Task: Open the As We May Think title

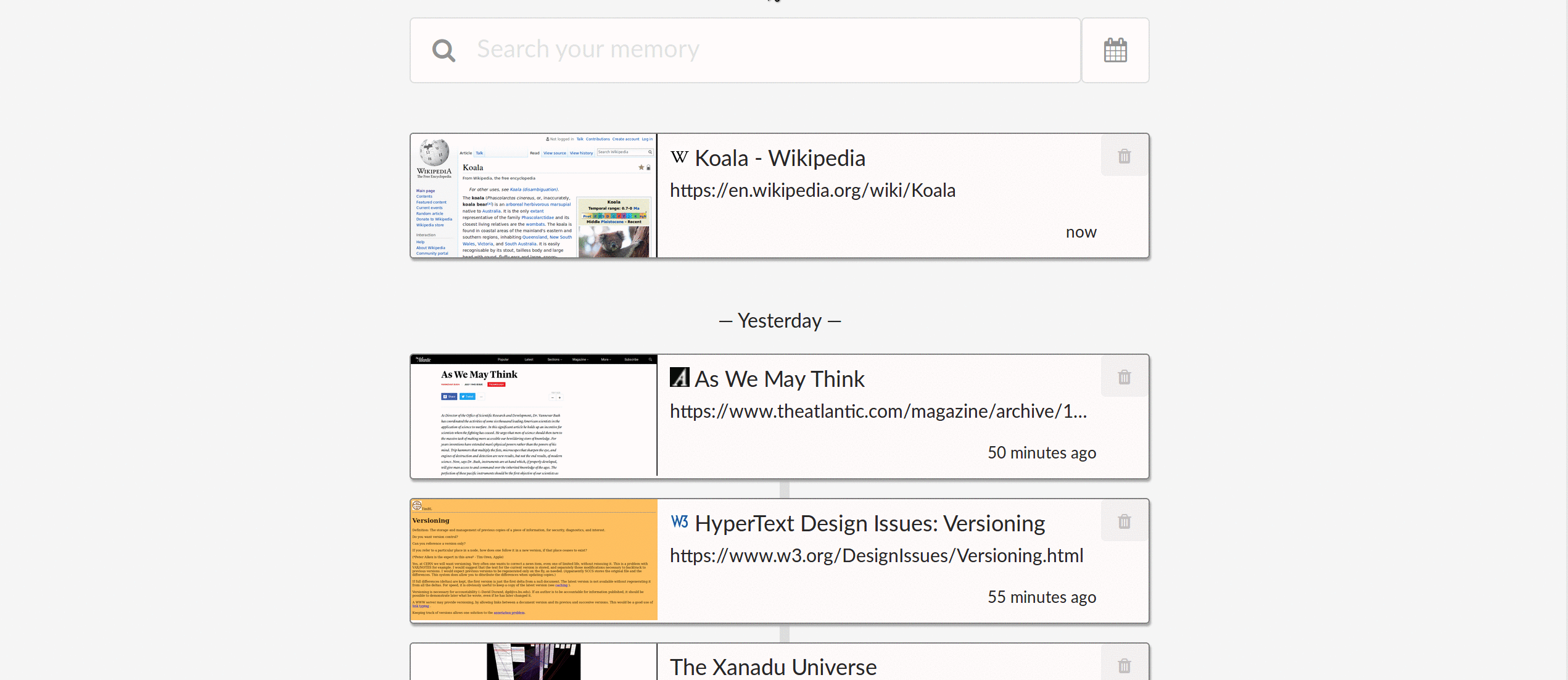Action: (x=779, y=379)
